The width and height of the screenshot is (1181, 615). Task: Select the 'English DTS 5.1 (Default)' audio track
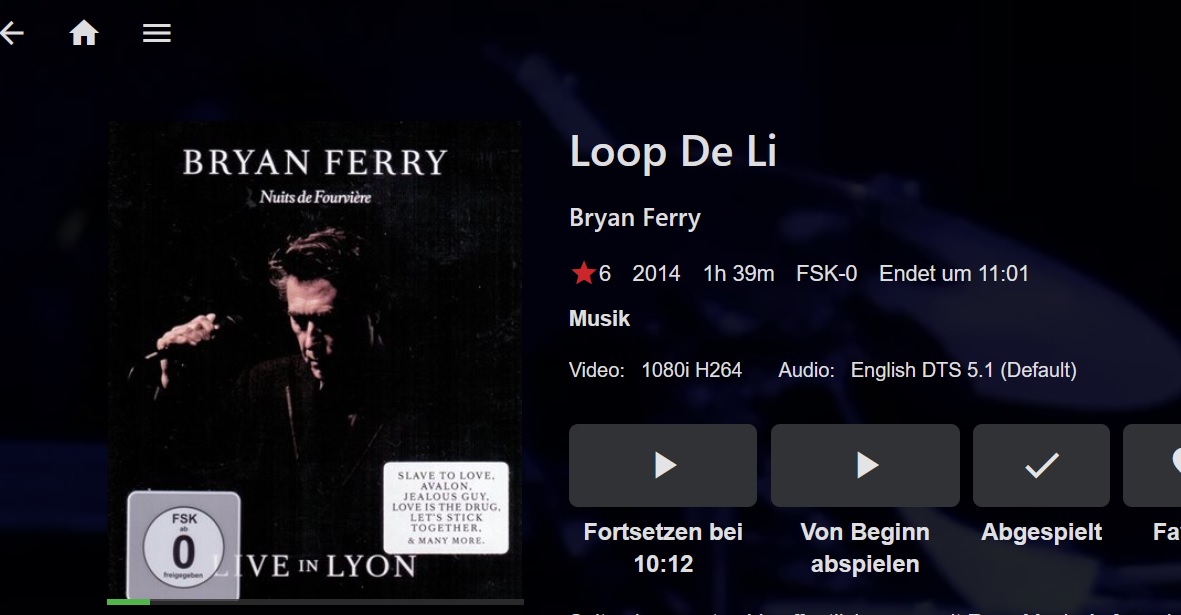click(963, 370)
